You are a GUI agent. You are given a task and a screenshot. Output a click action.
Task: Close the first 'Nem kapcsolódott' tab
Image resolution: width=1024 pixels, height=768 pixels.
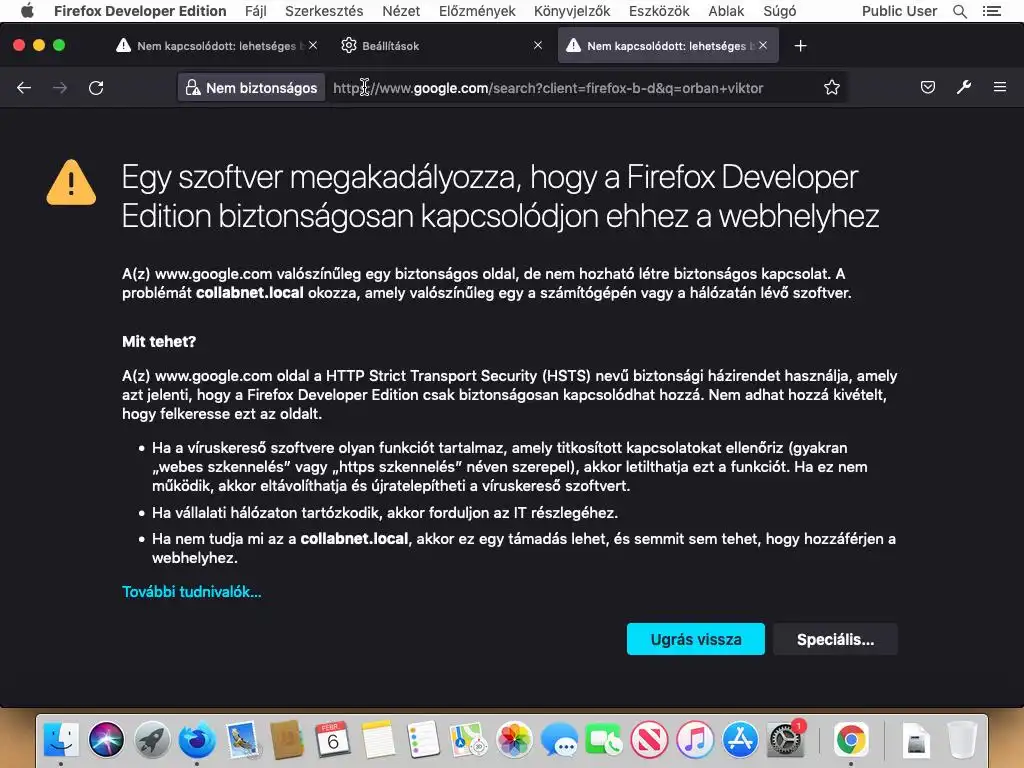pyautogui.click(x=313, y=46)
